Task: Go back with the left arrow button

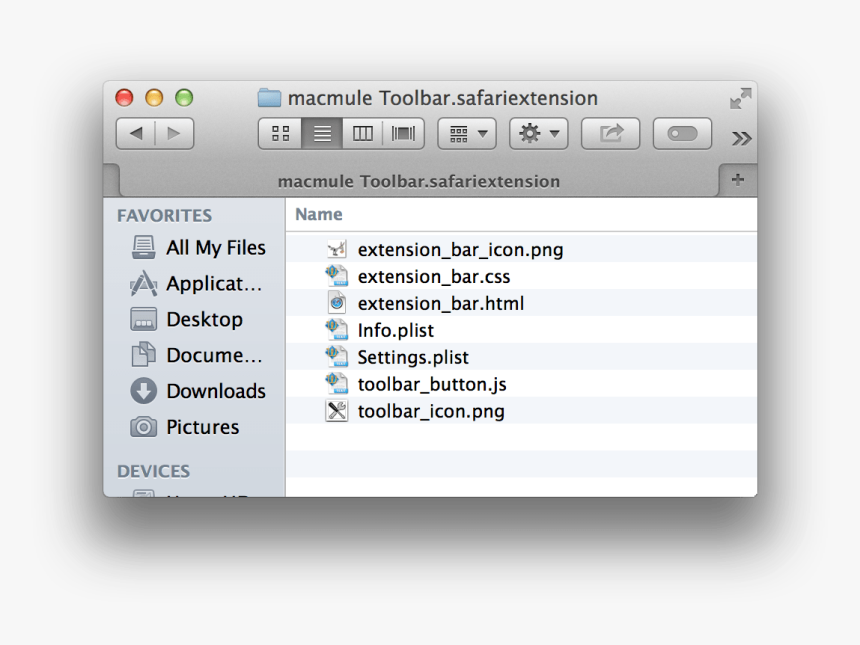Action: 135,133
